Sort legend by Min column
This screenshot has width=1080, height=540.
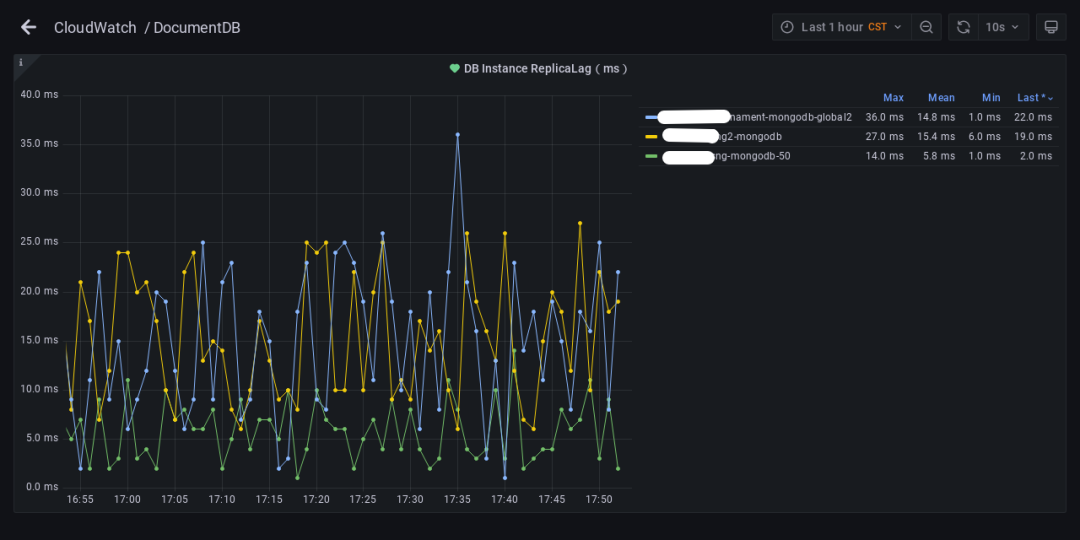coord(991,98)
